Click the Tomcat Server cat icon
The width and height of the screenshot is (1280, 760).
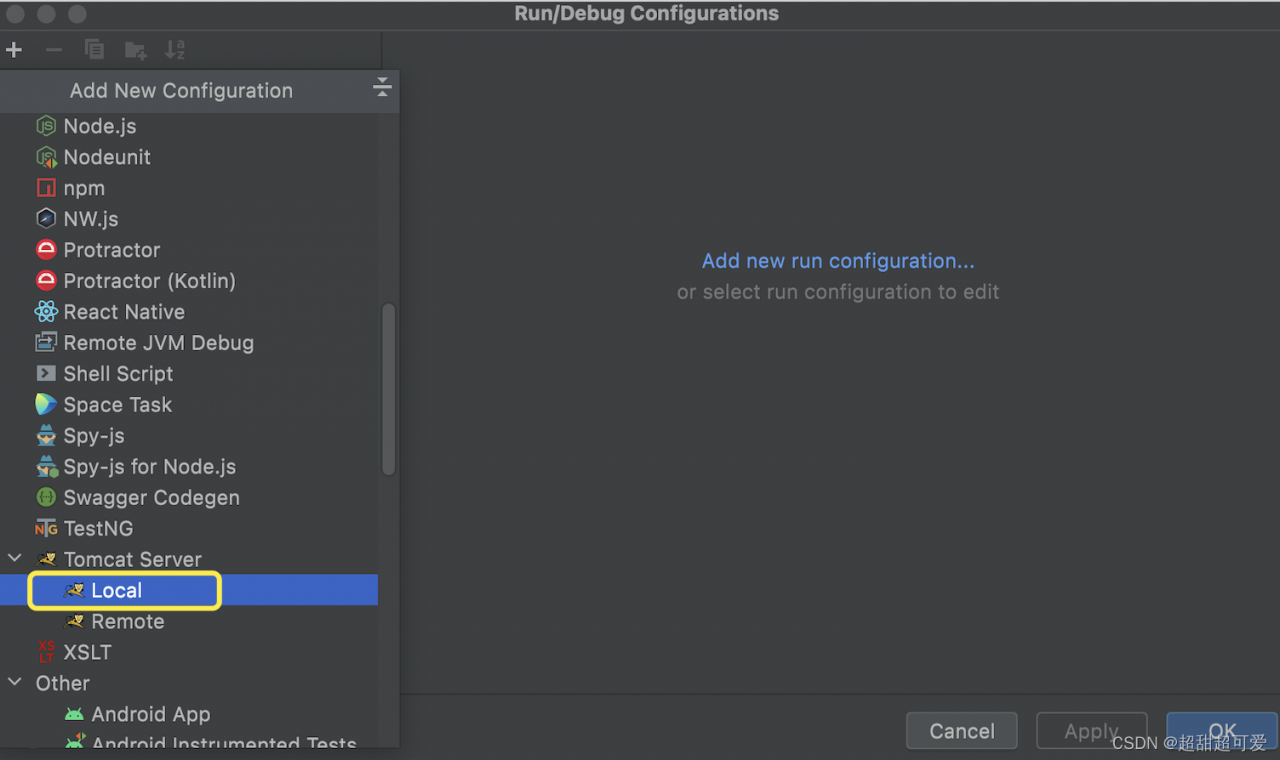tap(46, 560)
